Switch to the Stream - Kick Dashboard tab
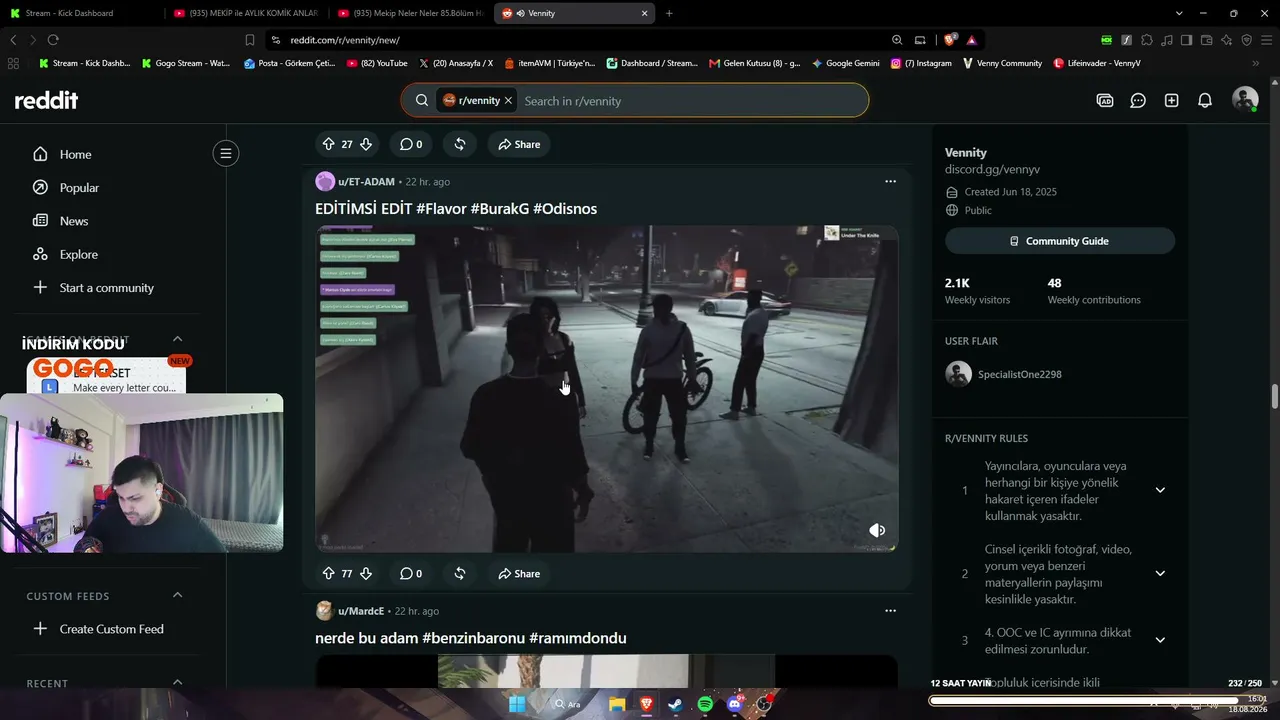The width and height of the screenshot is (1280, 720). point(78,13)
